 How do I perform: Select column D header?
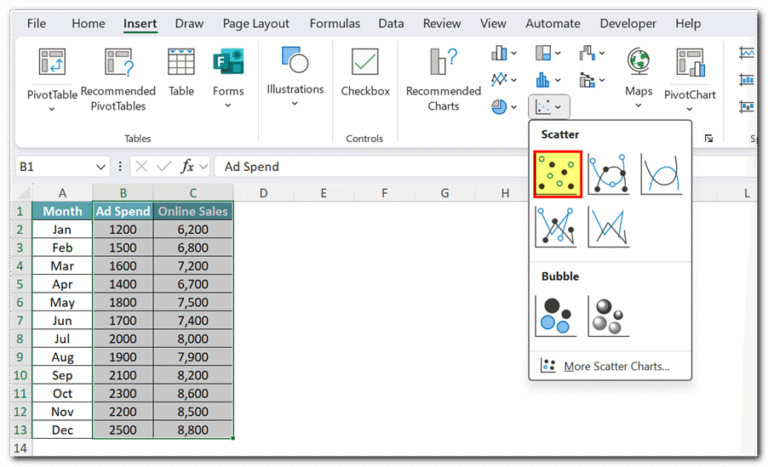[264, 193]
